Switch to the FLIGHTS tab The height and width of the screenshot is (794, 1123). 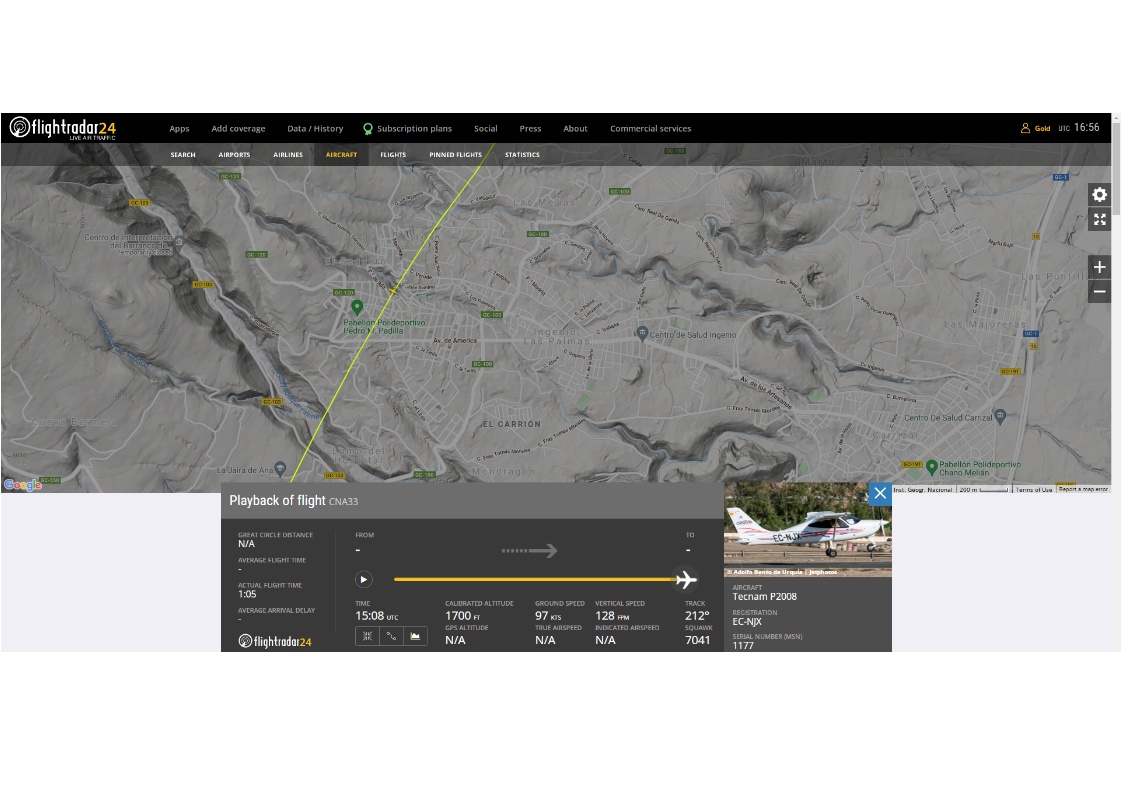pos(393,155)
